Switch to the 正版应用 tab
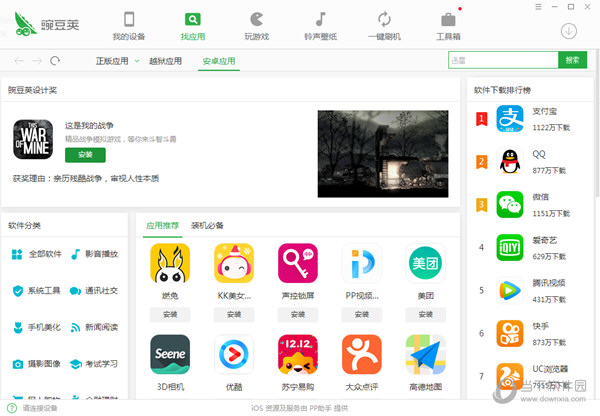Image resolution: width=600 pixels, height=416 pixels. 112,61
